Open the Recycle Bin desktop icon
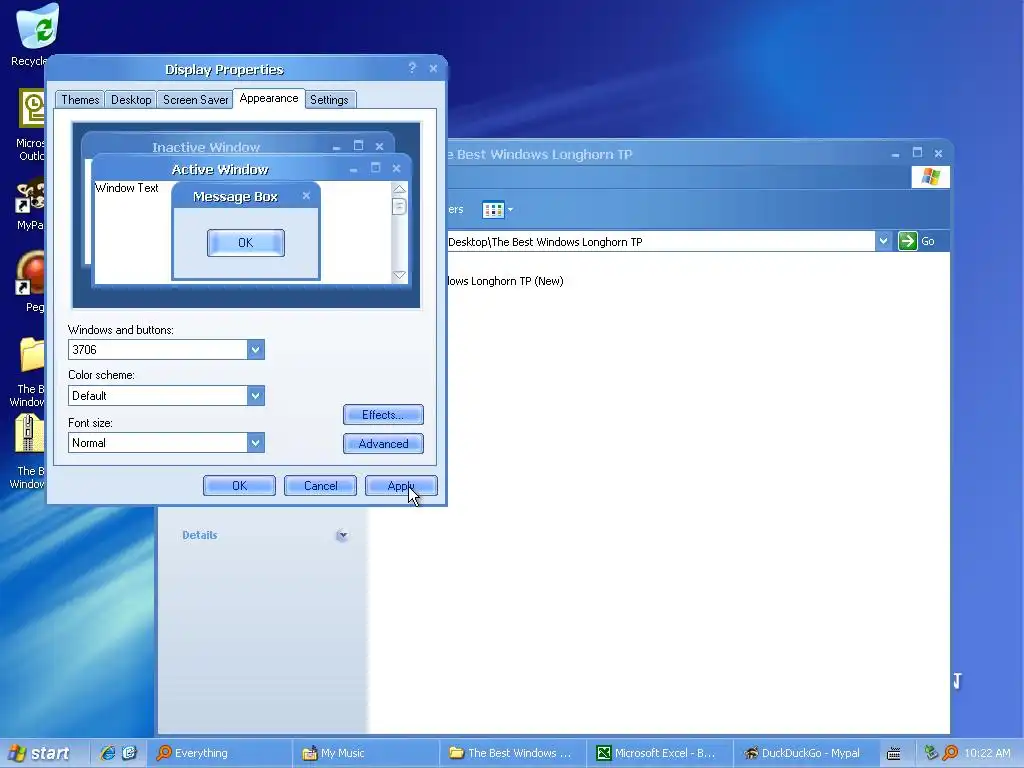The height and width of the screenshot is (768, 1024). 37,27
